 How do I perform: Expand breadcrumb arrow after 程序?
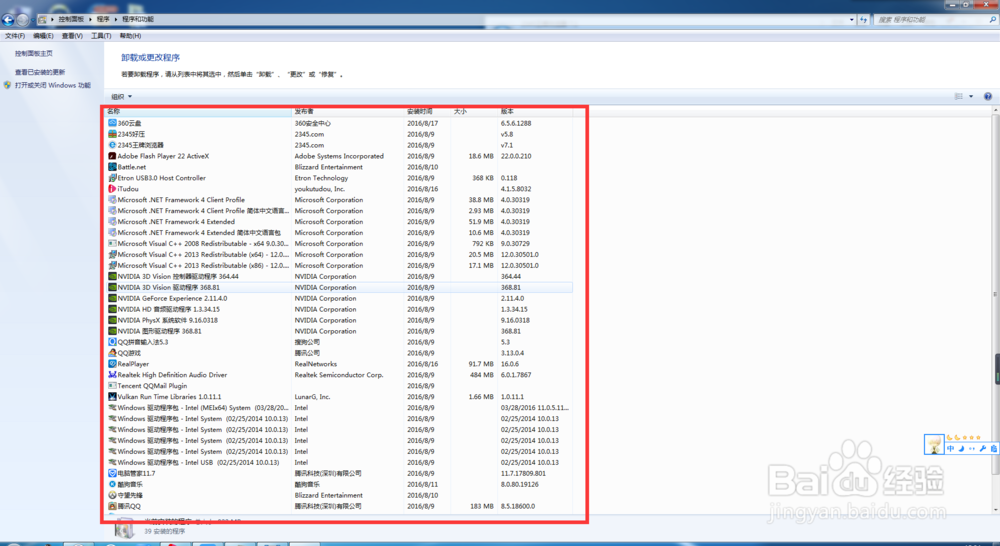coord(115,19)
